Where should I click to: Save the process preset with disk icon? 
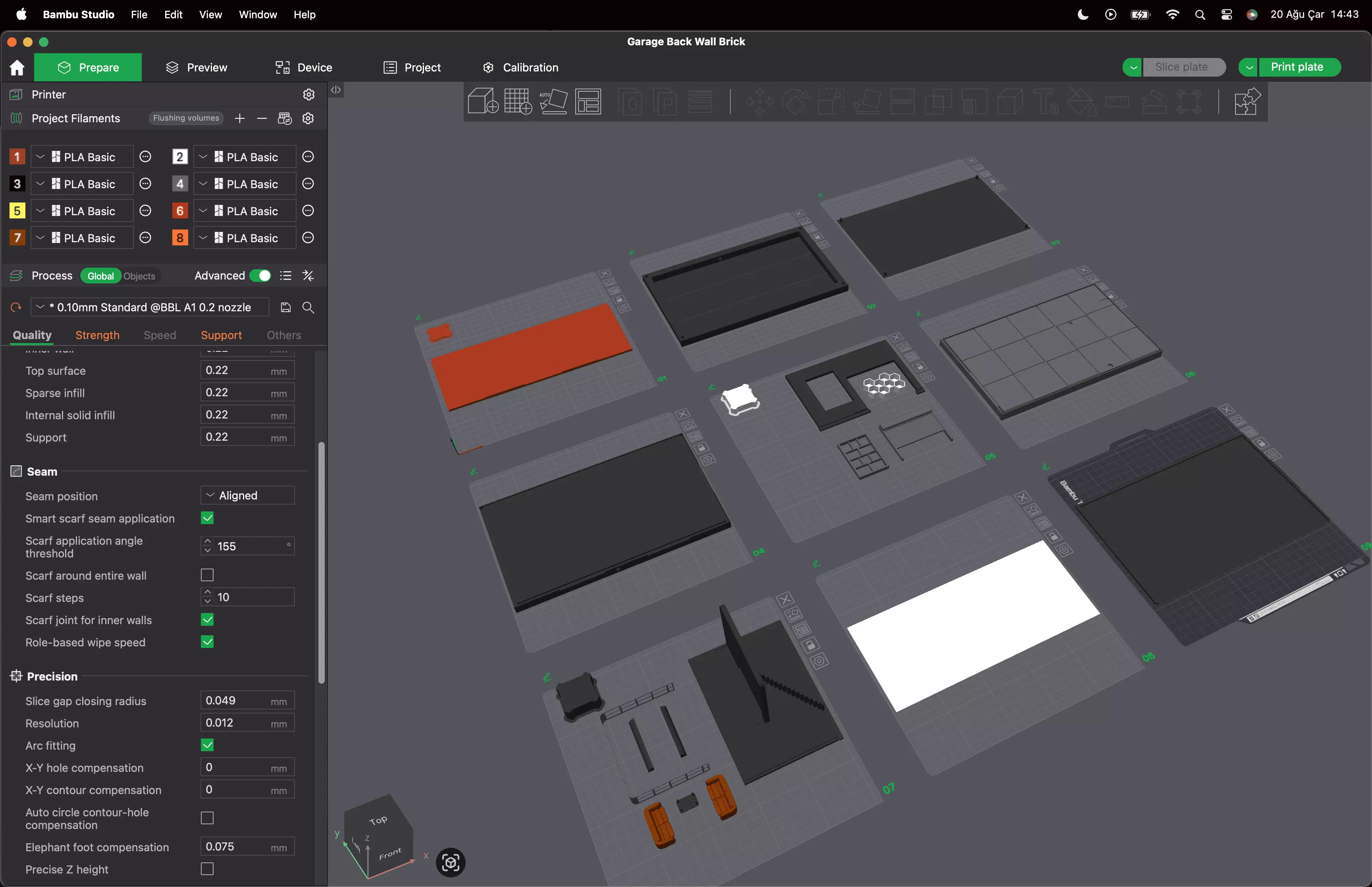[285, 308]
